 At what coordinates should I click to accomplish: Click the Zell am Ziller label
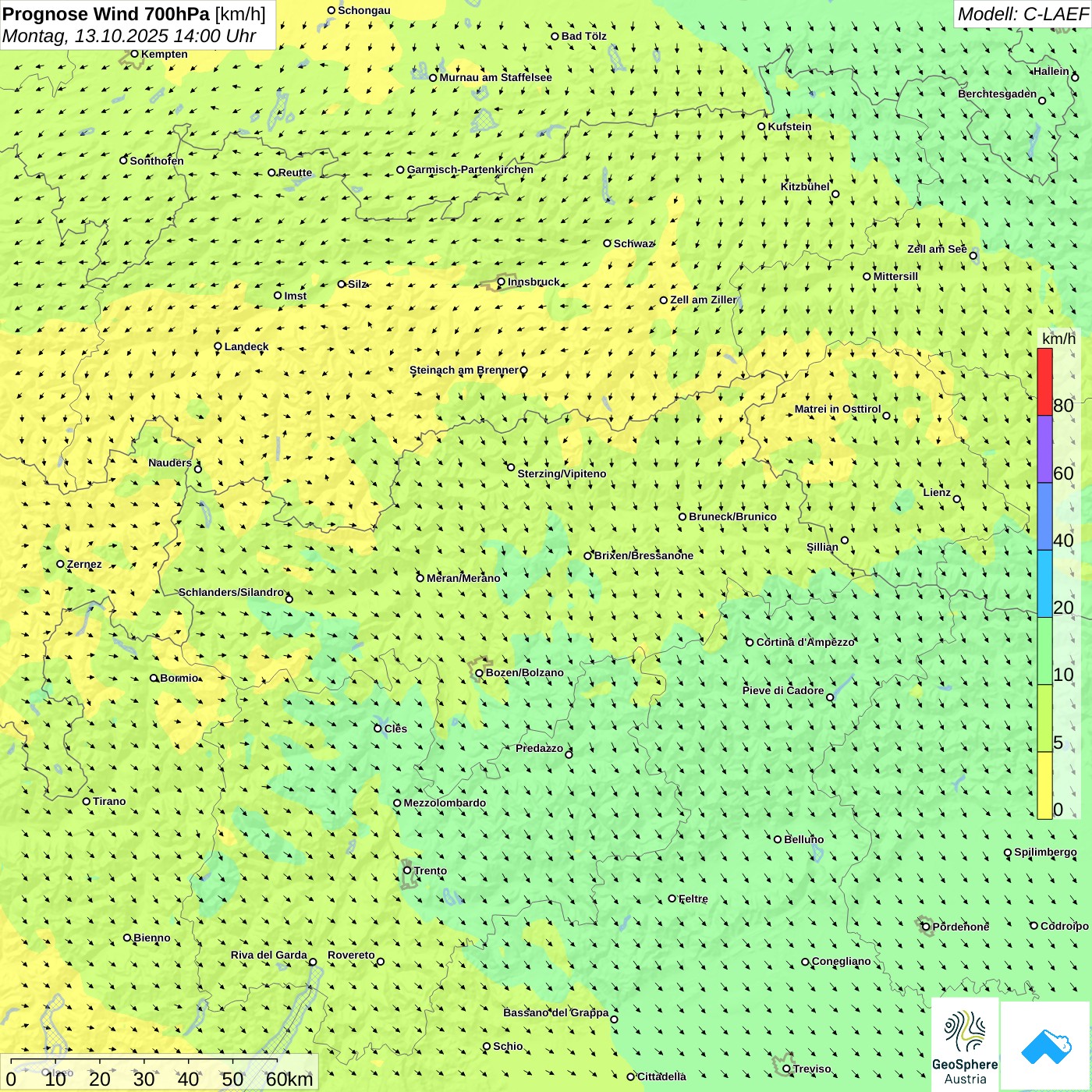pyautogui.click(x=704, y=300)
